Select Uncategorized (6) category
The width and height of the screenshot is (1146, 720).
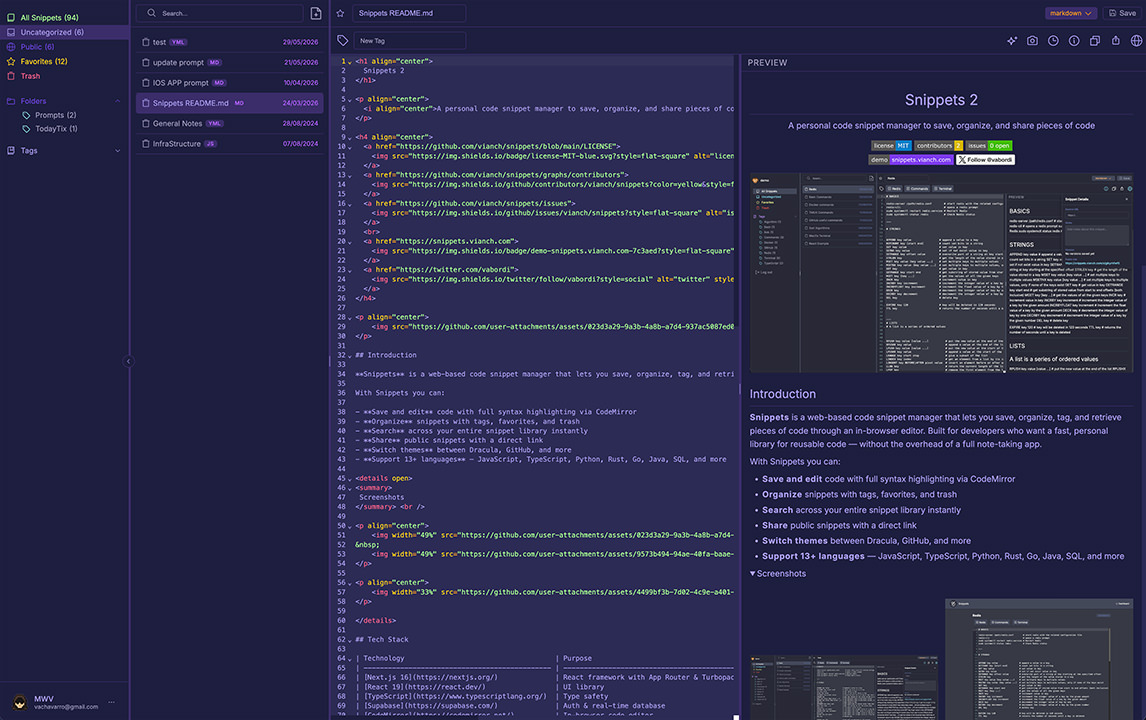pos(64,32)
